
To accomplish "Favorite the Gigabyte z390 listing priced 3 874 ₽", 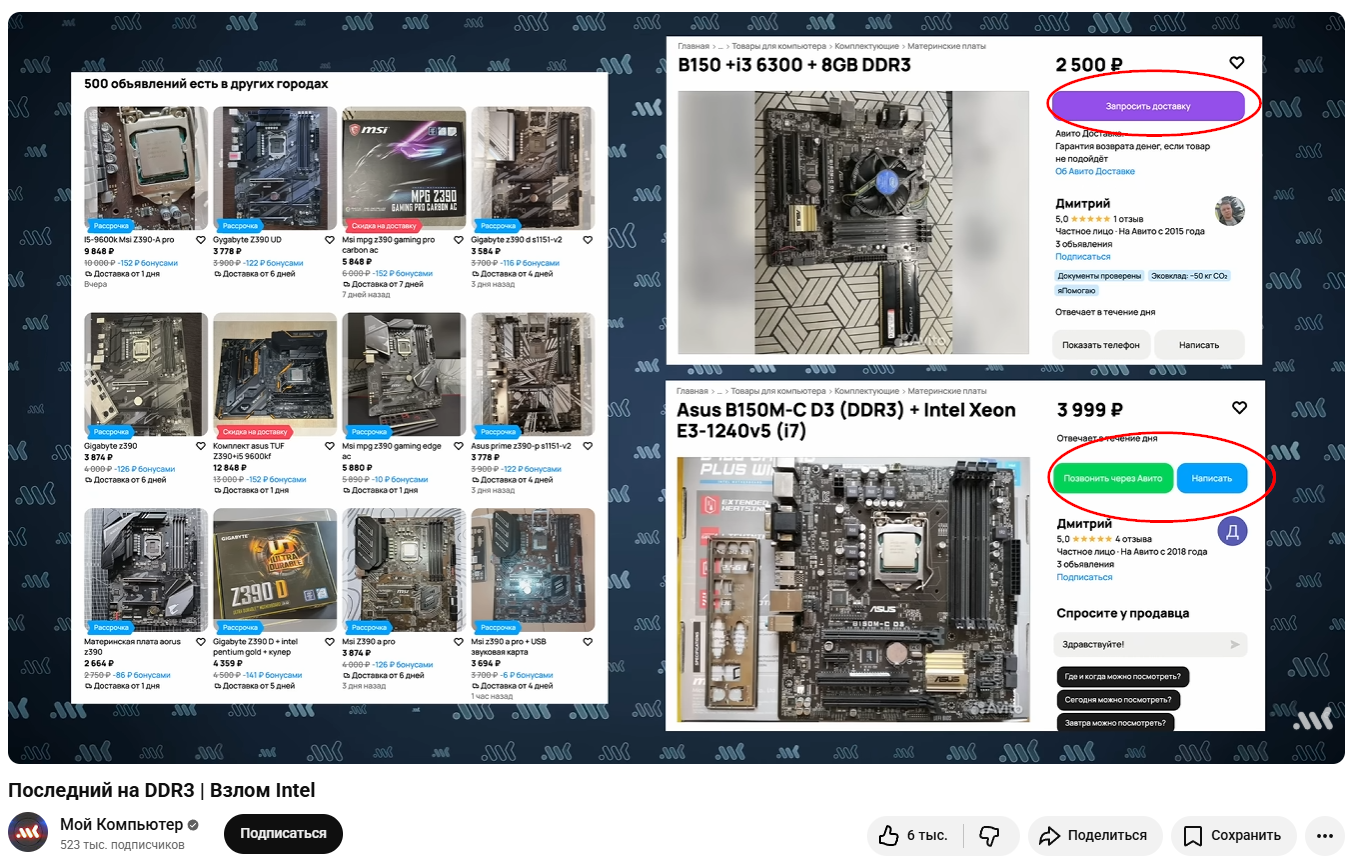I will [201, 446].
